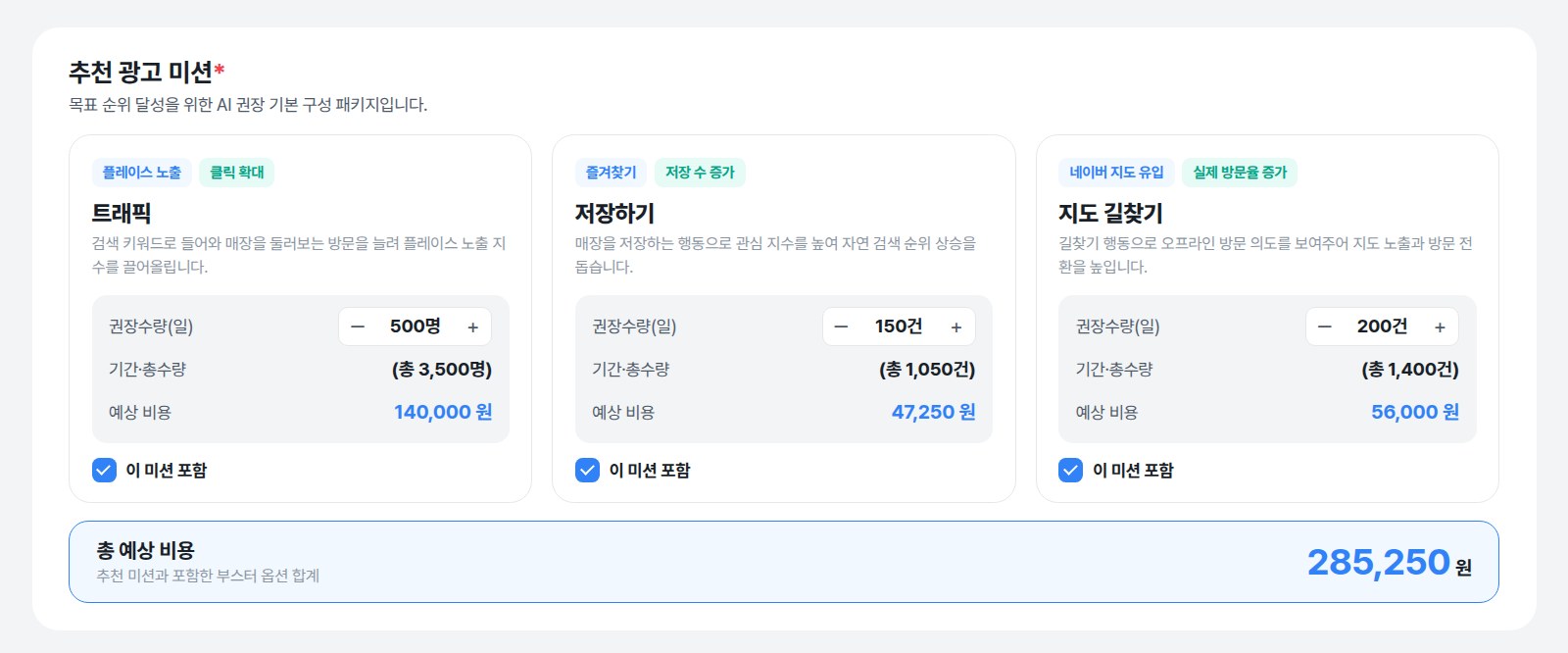Click the 47,250 원 estimated cost
Viewport: 1568px width, 653px height.
tap(933, 412)
